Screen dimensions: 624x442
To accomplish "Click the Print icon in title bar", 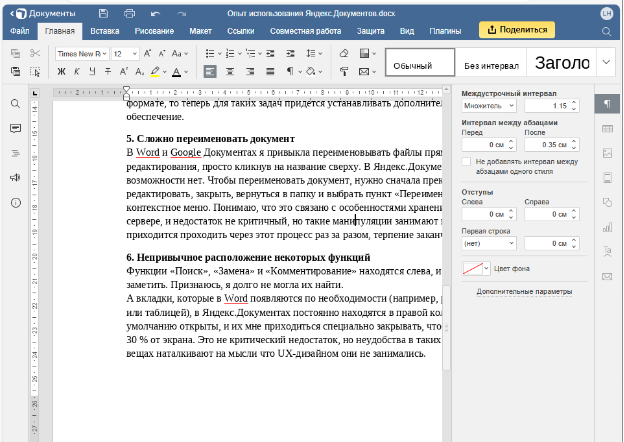I will (129, 13).
